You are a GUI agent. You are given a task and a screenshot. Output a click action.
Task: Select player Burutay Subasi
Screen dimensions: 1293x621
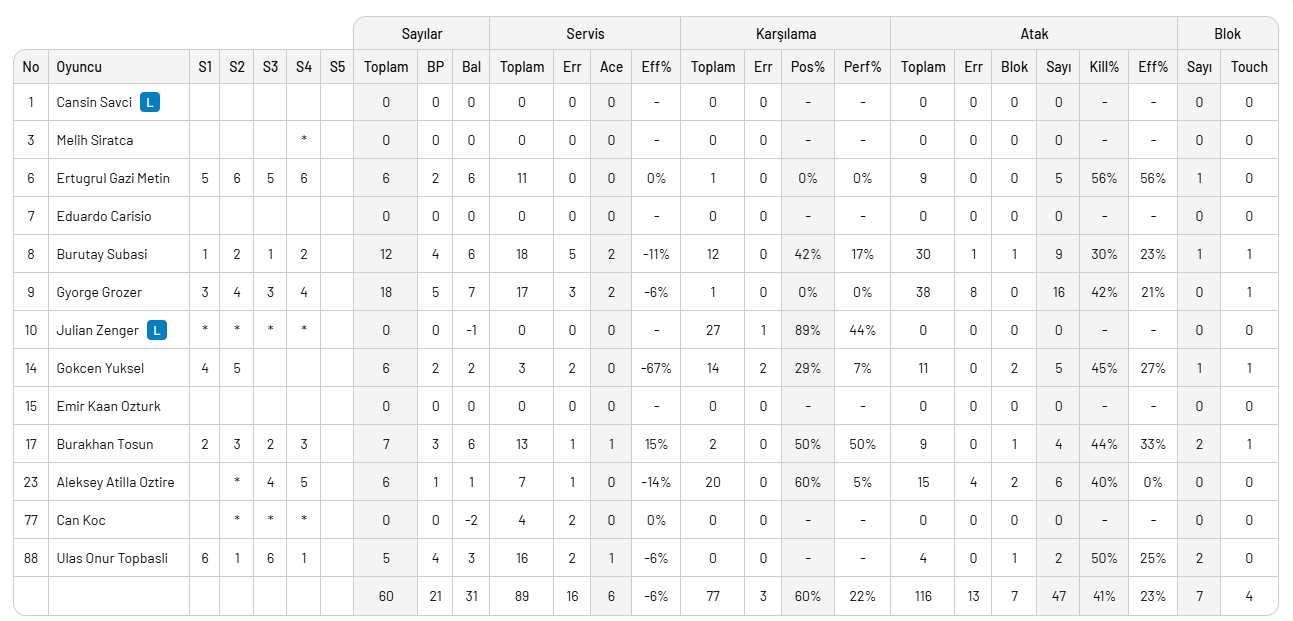[101, 254]
